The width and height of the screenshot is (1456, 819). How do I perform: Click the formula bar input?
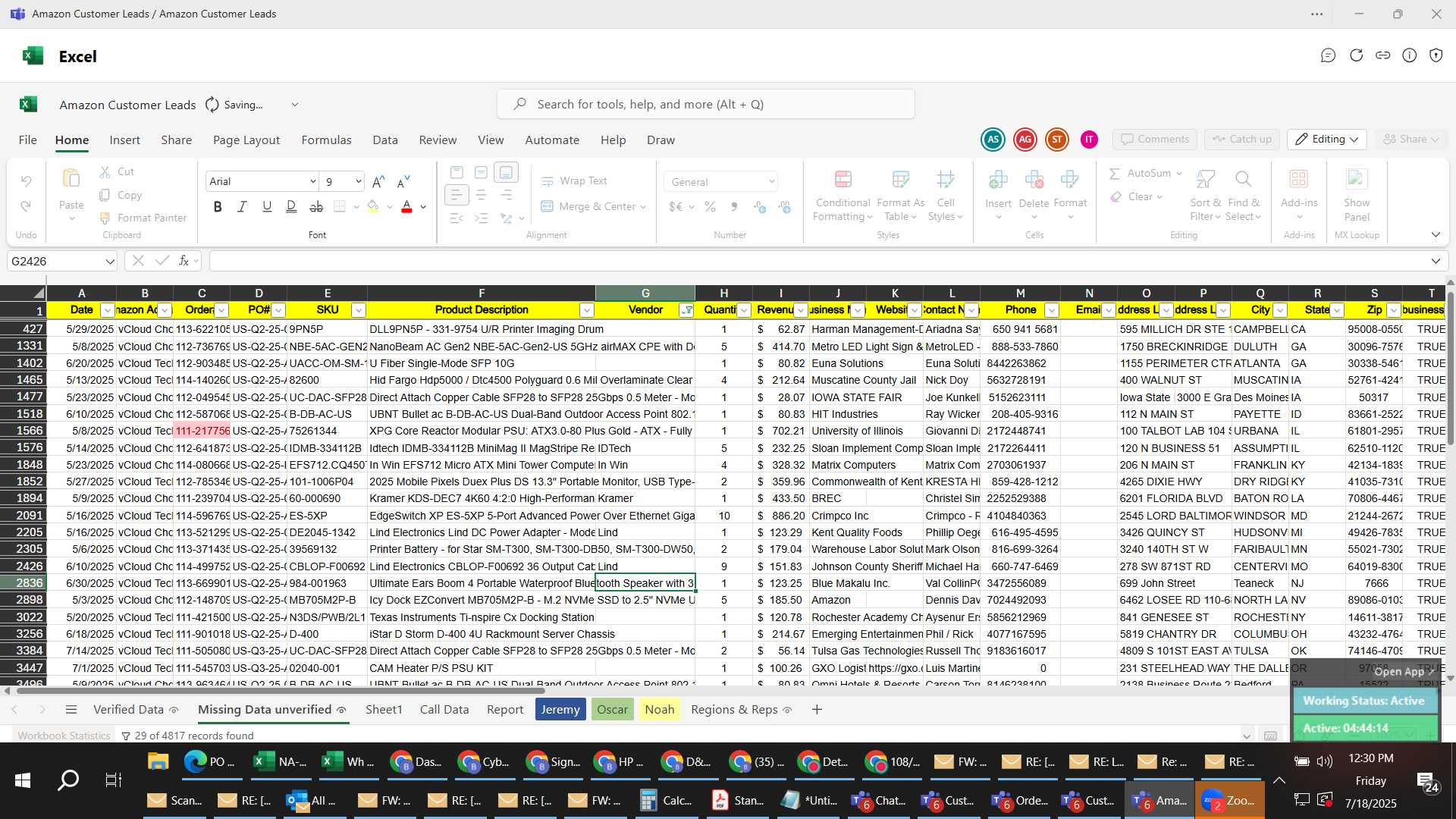tap(819, 261)
